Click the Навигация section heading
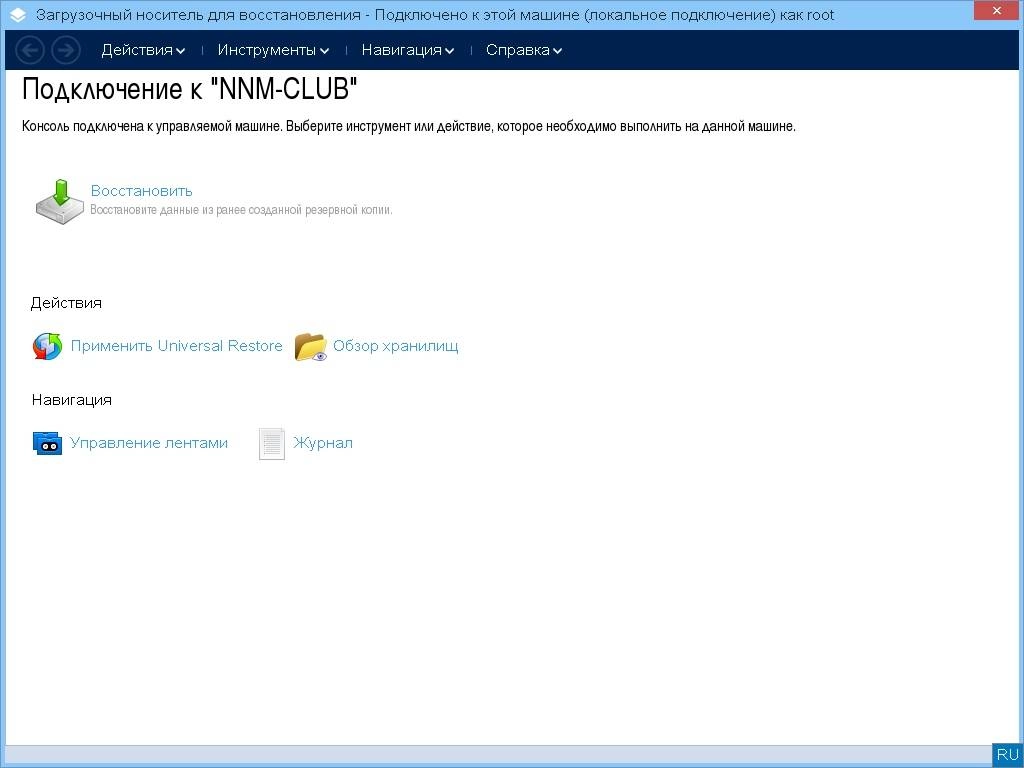Screen dimensions: 1024x768 point(72,400)
